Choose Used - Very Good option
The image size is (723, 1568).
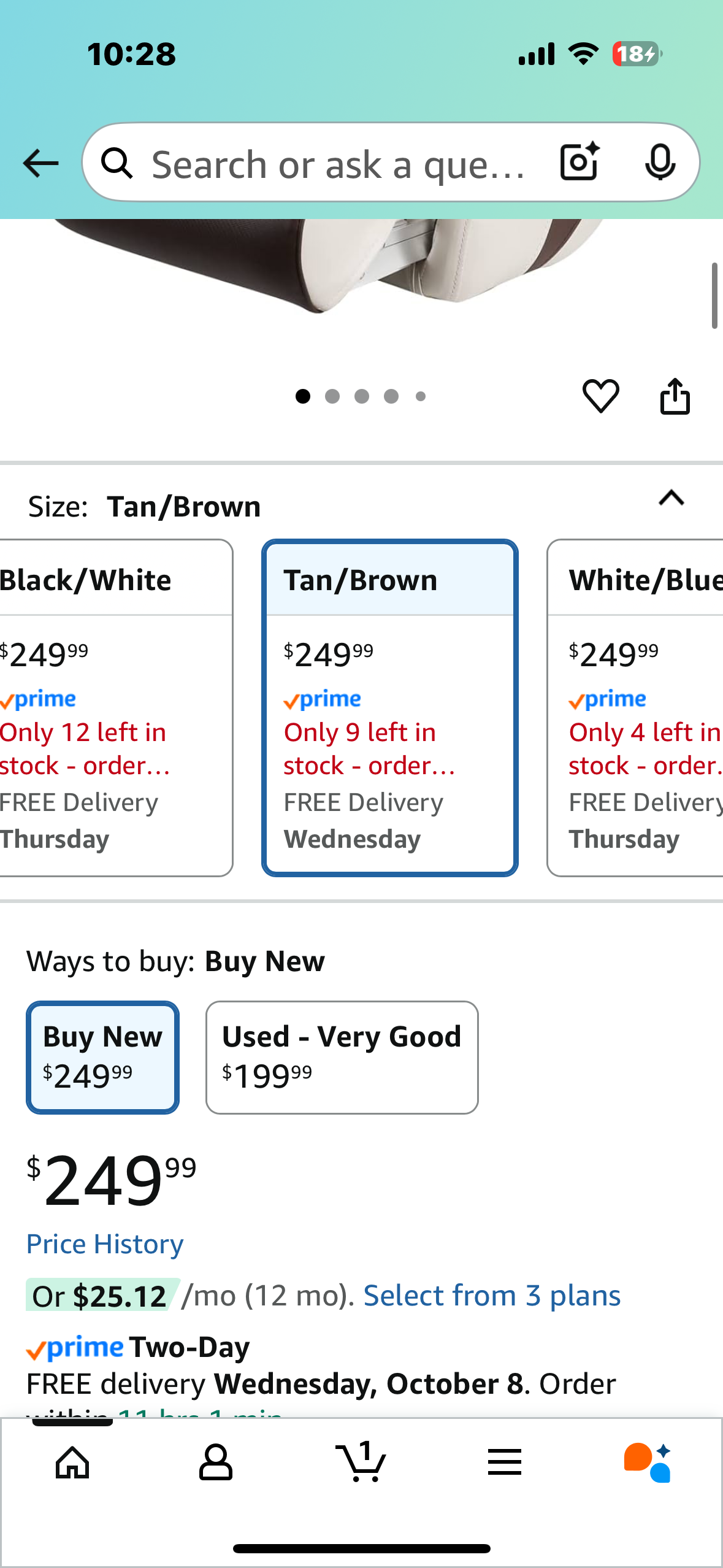pos(342,1057)
